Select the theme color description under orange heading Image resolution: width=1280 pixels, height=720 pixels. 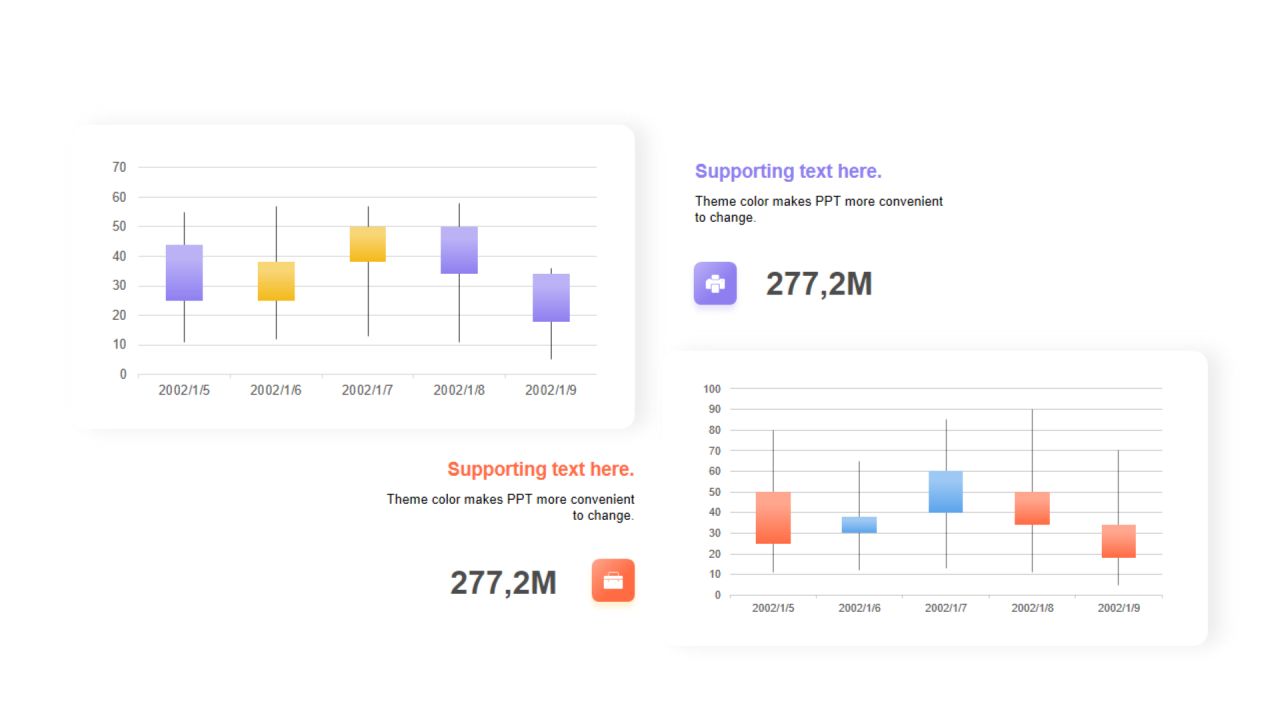(510, 507)
